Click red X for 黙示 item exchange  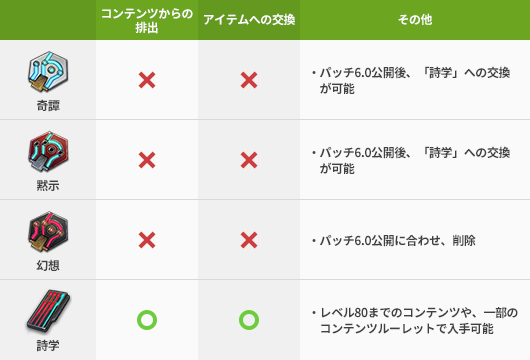(x=249, y=160)
